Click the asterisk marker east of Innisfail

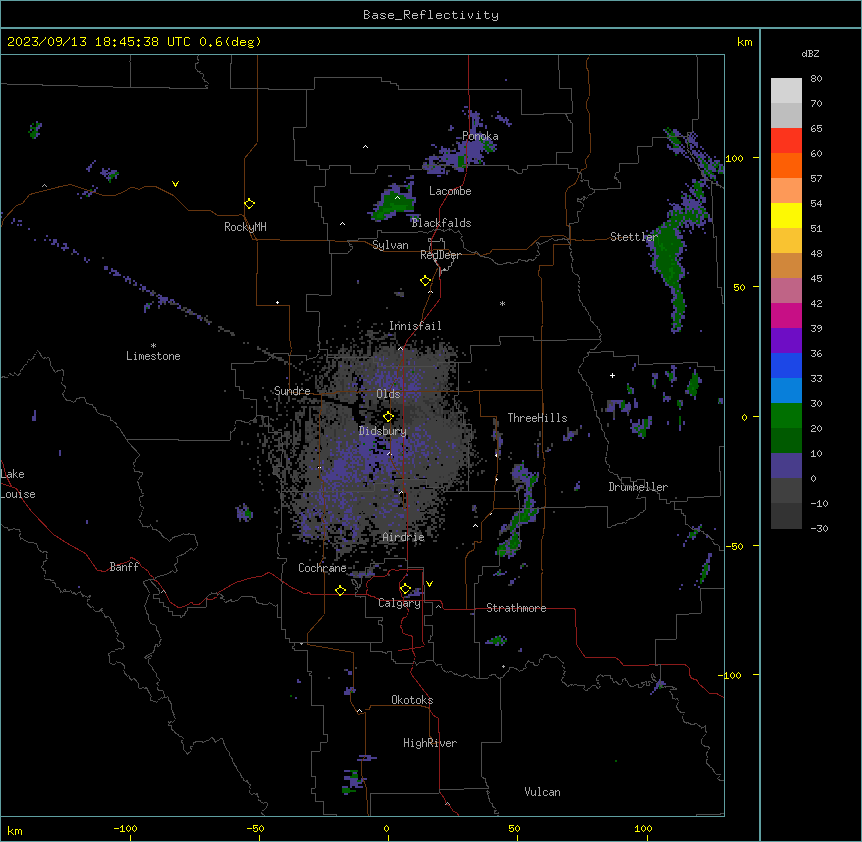[x=502, y=303]
